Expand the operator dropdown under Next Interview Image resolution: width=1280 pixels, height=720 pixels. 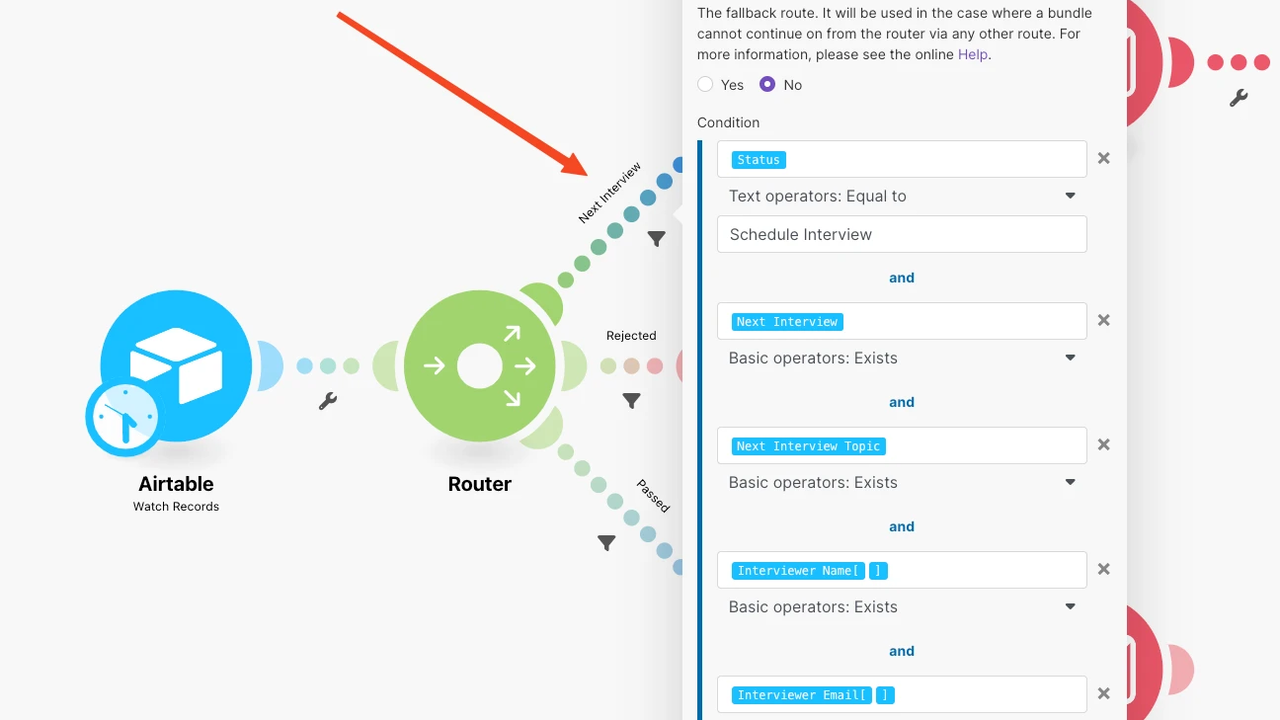(901, 358)
